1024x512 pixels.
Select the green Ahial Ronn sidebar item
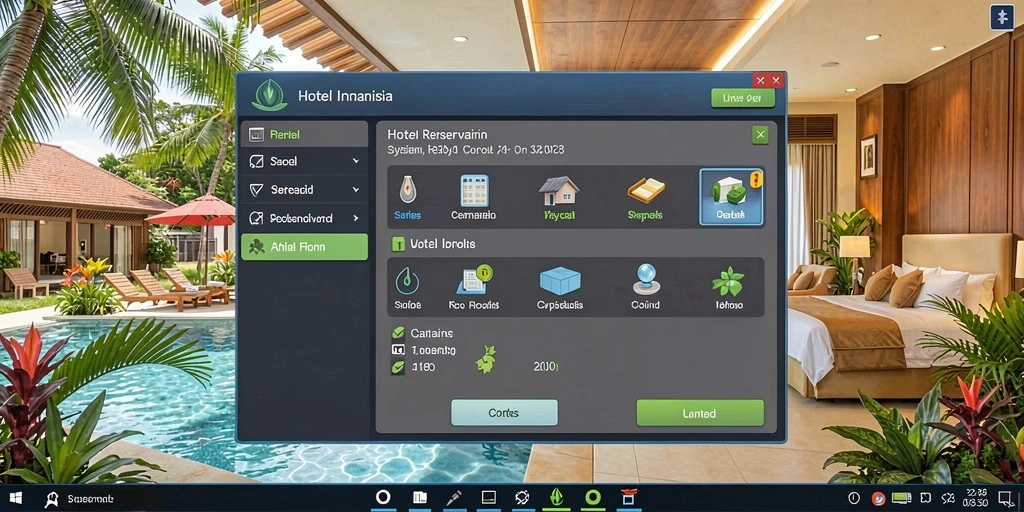pos(304,247)
